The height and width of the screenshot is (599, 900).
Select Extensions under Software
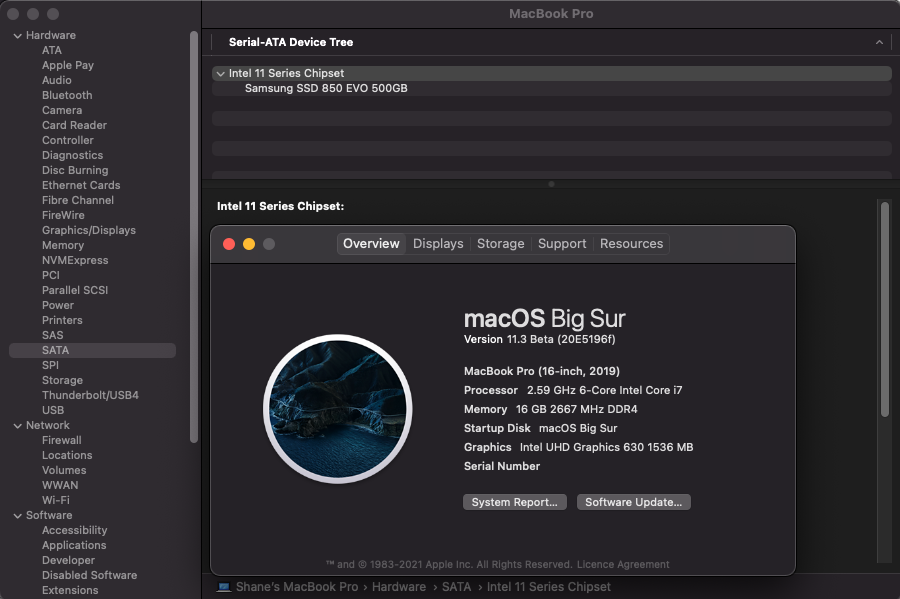[x=70, y=590]
